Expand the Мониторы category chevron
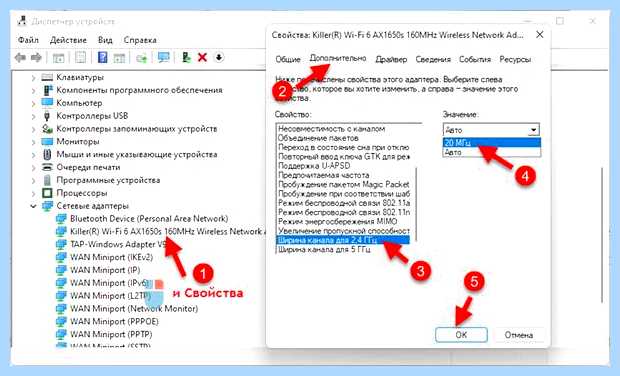 (33, 142)
